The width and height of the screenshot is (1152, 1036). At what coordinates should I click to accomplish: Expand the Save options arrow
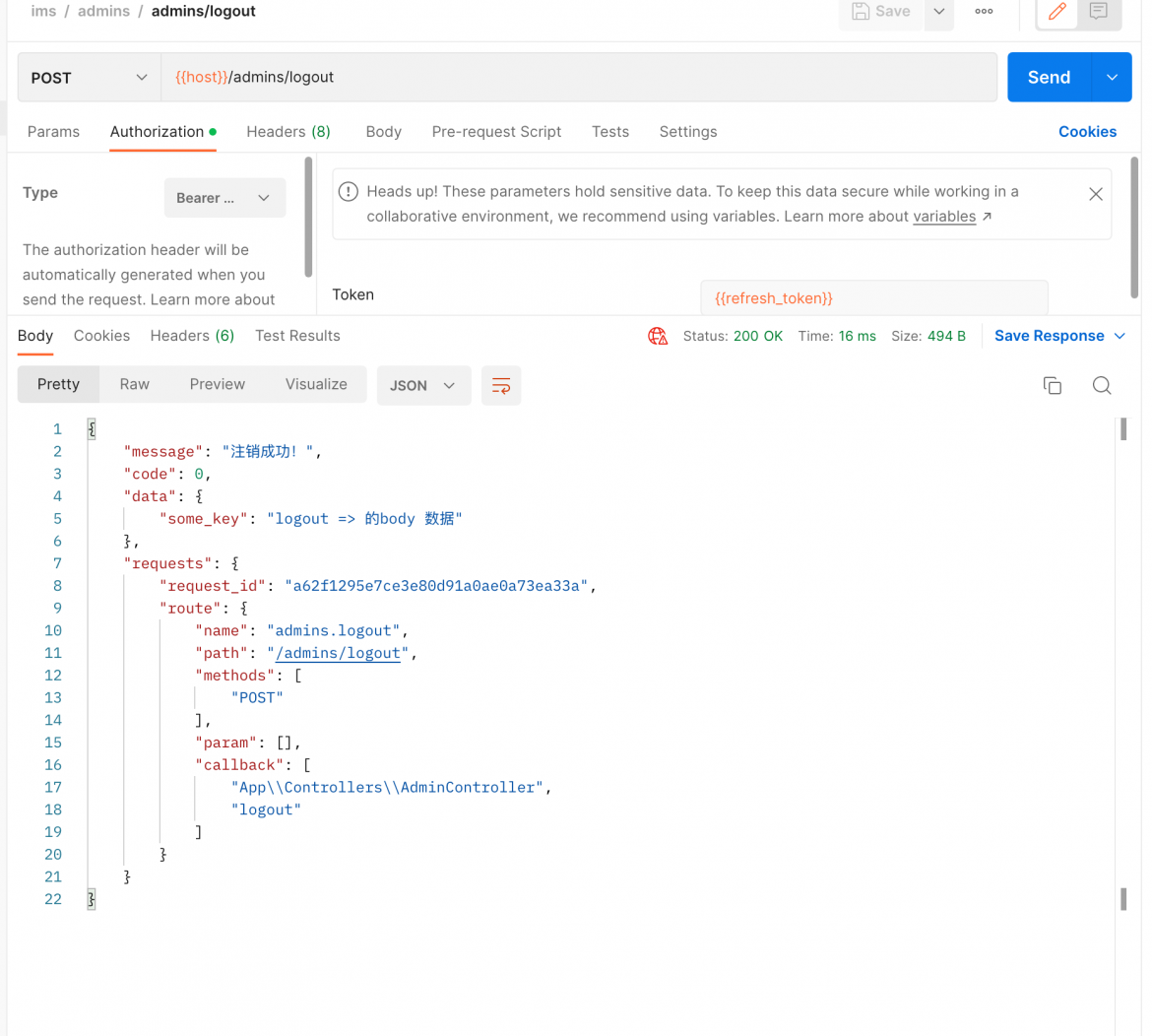[939, 12]
